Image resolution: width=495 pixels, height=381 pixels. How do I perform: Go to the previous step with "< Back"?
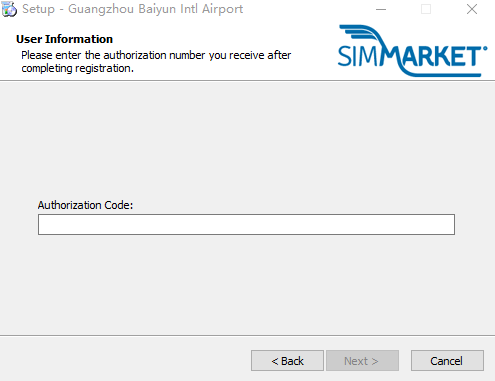pyautogui.click(x=287, y=360)
